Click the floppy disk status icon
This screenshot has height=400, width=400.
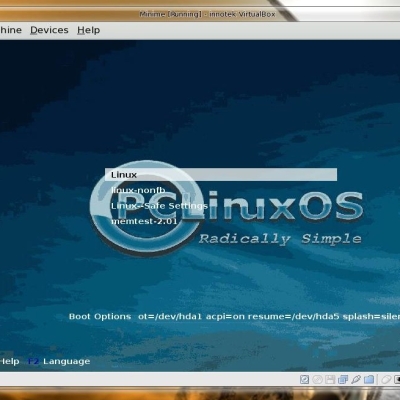point(330,379)
